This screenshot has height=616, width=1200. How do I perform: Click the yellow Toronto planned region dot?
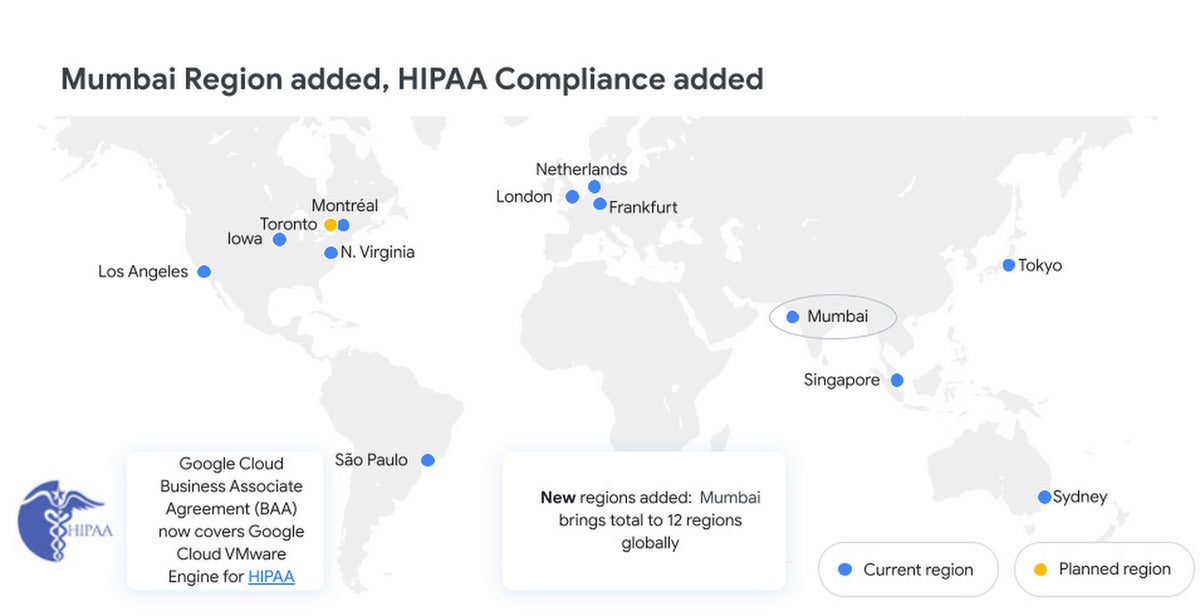330,225
